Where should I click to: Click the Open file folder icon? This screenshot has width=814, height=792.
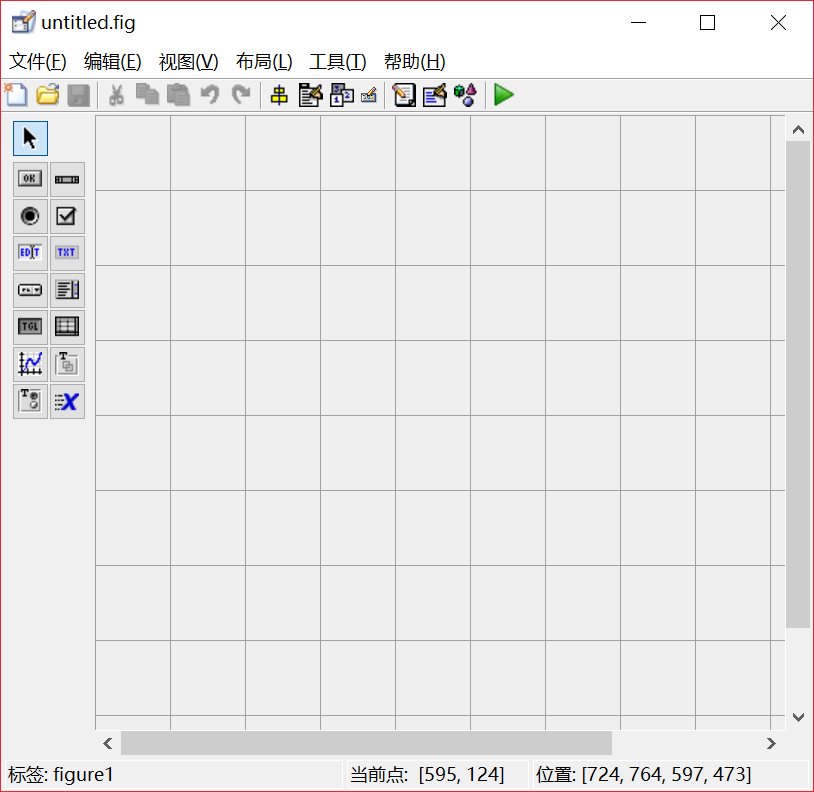click(47, 95)
